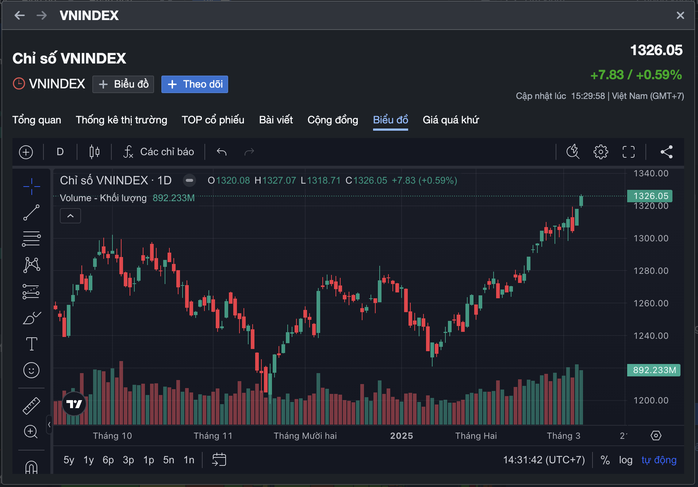The height and width of the screenshot is (487, 698).
Task: Close the VNINDEX dialog
Action: (680, 16)
